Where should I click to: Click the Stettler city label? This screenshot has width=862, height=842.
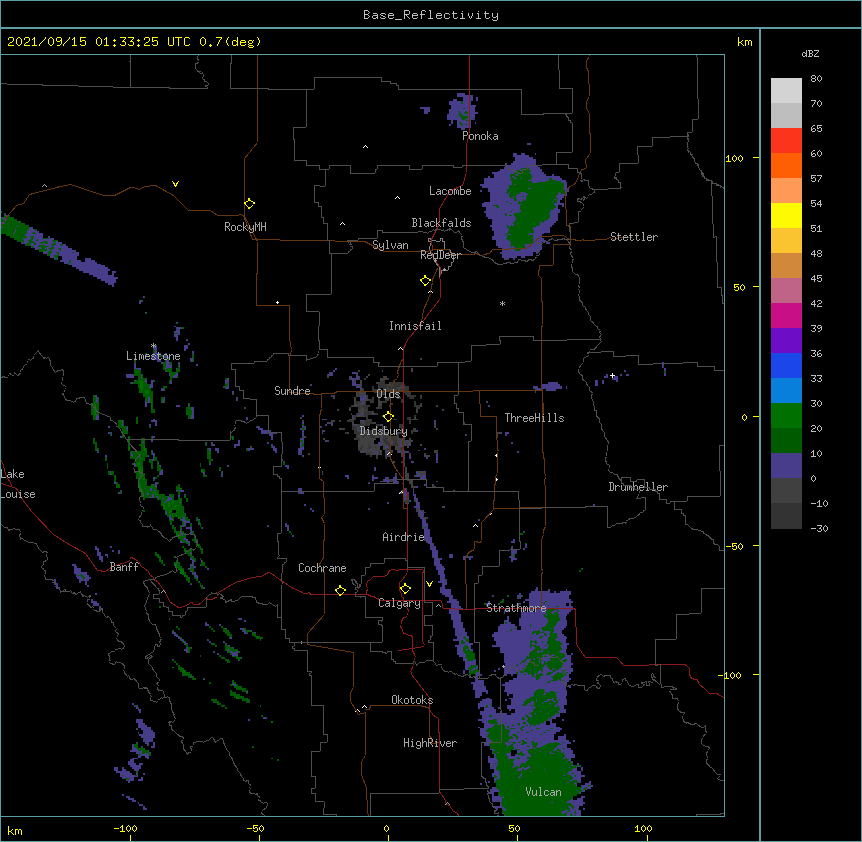(x=634, y=237)
